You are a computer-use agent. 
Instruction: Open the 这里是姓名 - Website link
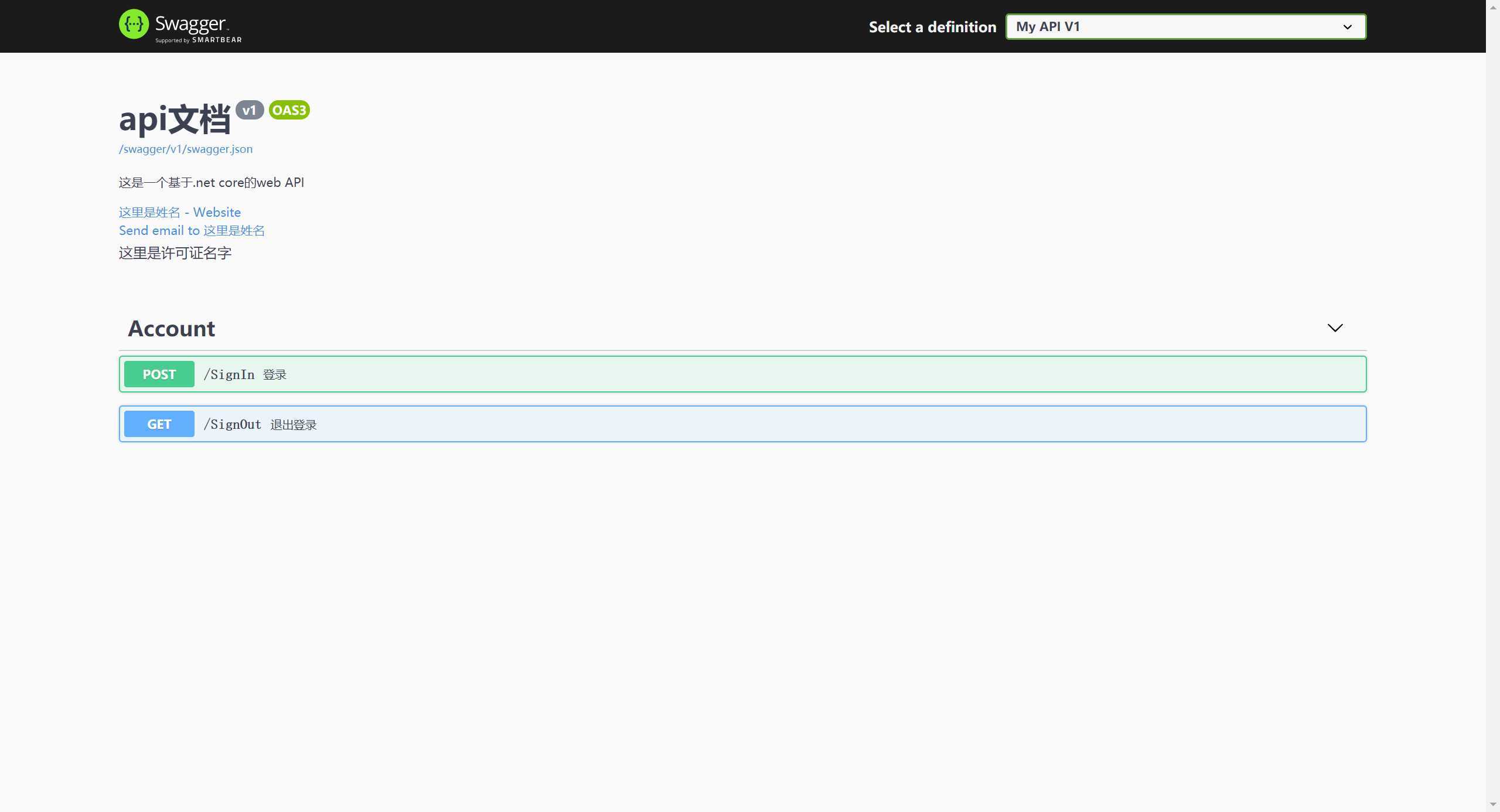point(179,212)
